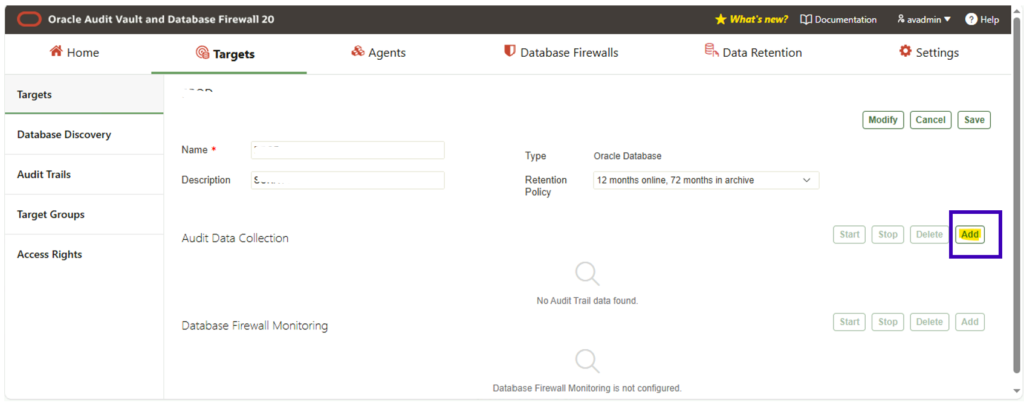Open the Documentation link
Screen dimensions: 1024x406
(x=839, y=20)
